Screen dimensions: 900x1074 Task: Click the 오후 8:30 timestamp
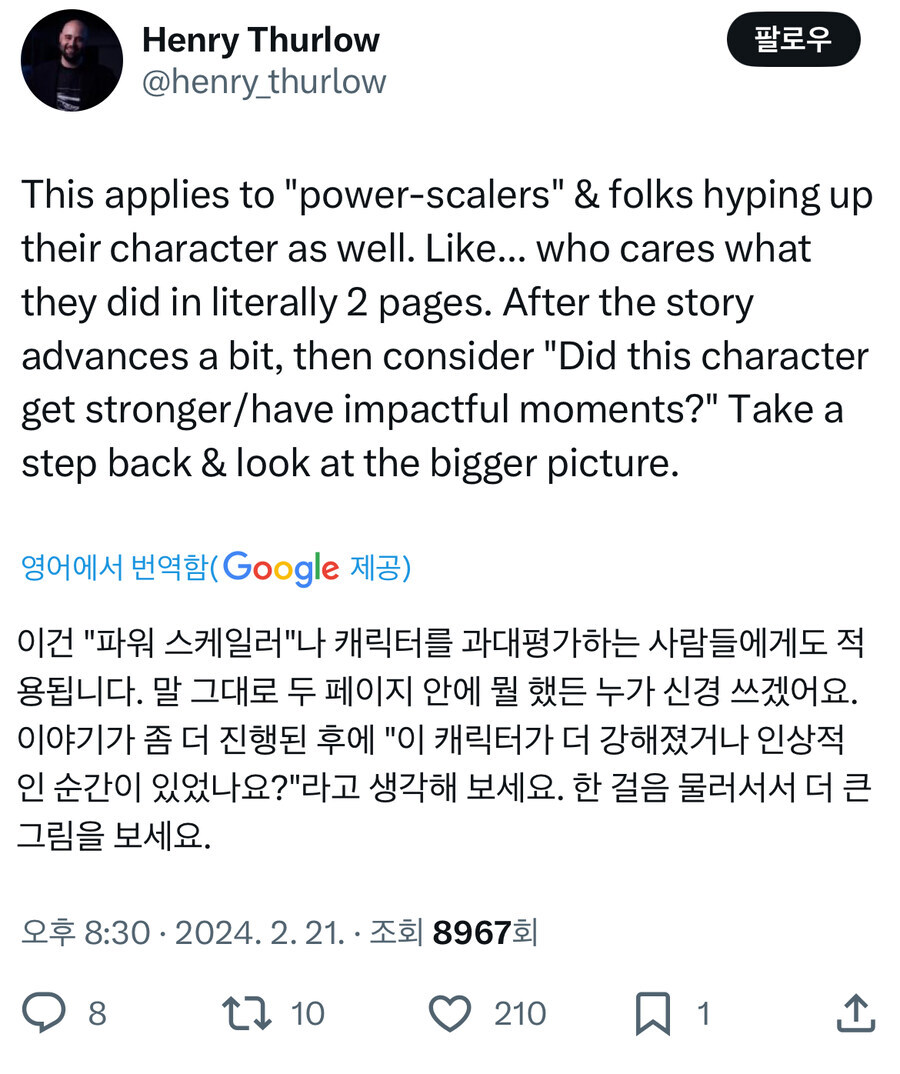84,933
